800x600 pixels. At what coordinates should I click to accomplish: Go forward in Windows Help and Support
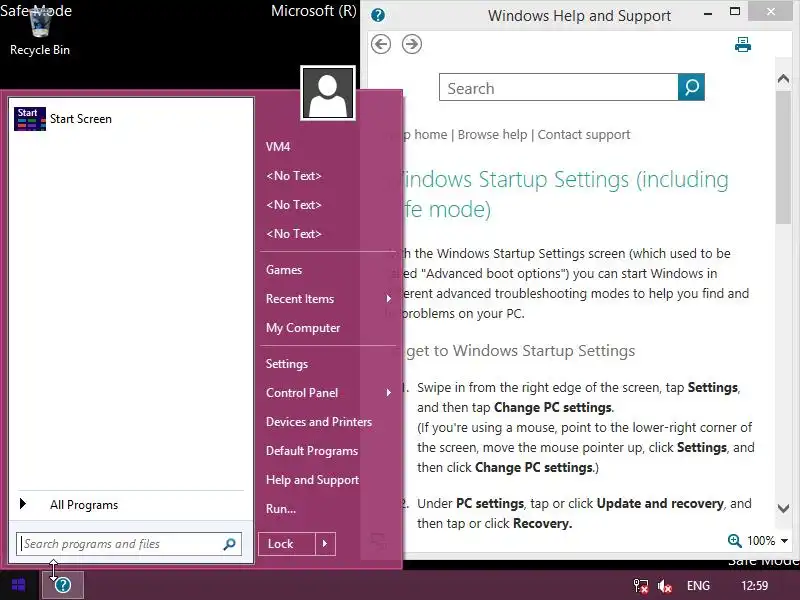click(x=412, y=44)
